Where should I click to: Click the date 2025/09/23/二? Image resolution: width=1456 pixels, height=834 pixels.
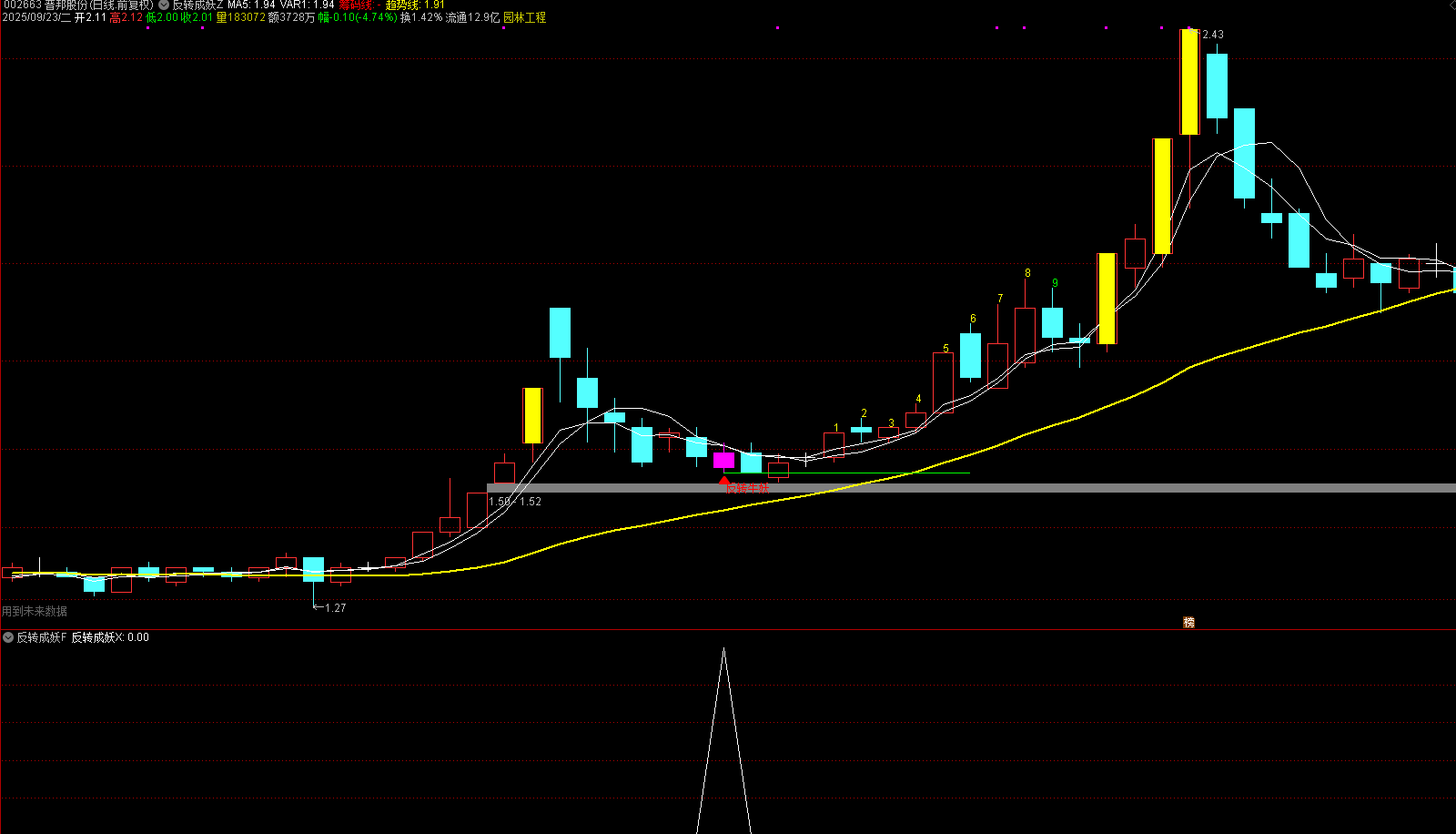pyautogui.click(x=36, y=17)
